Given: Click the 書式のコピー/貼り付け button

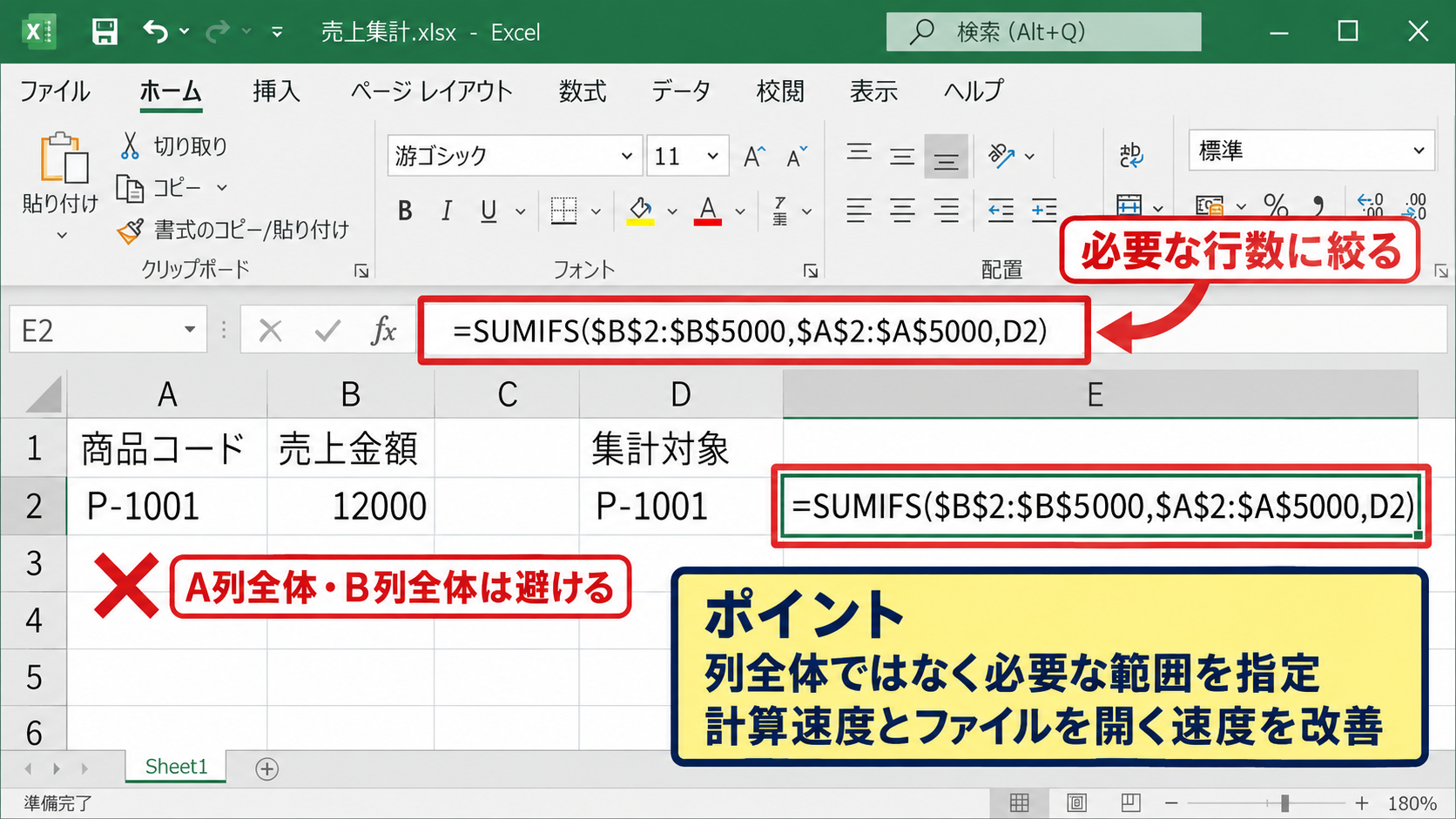Looking at the screenshot, I should (233, 230).
